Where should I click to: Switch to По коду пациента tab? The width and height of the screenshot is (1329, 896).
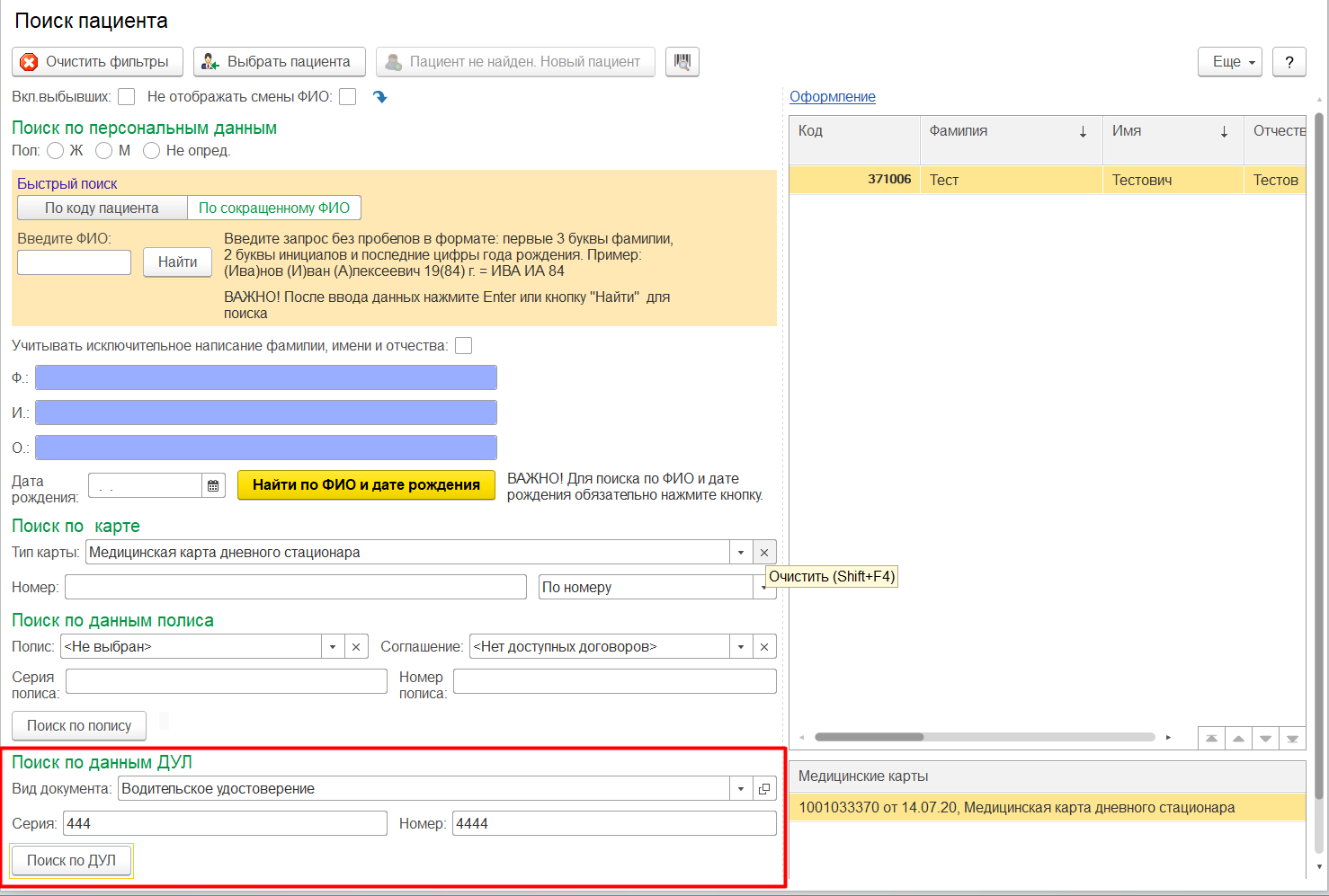[x=102, y=208]
